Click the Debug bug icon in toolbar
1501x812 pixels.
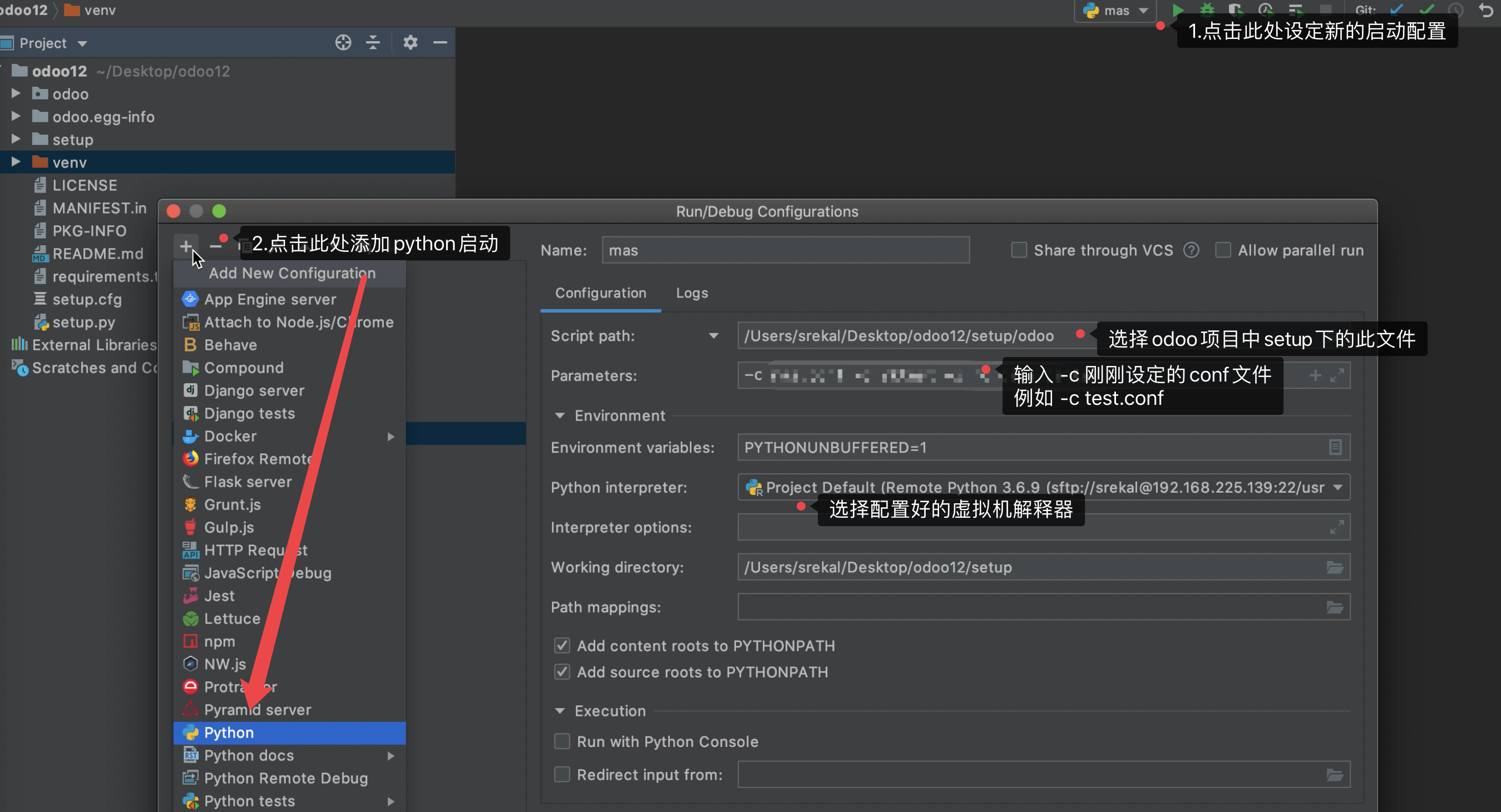(1207, 9)
